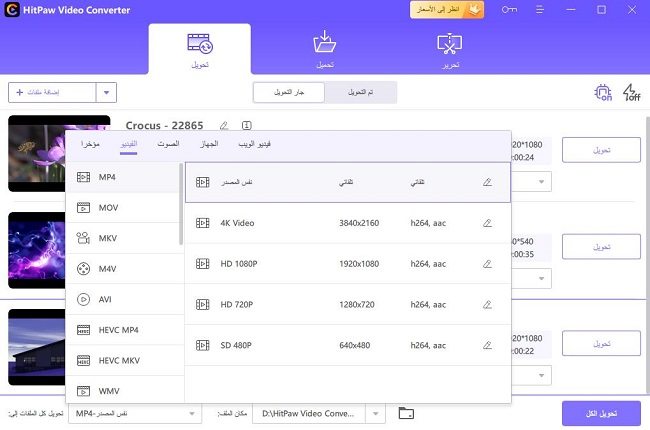Choose the SD 480P preset
This screenshot has height=430, width=650.
click(x=347, y=345)
